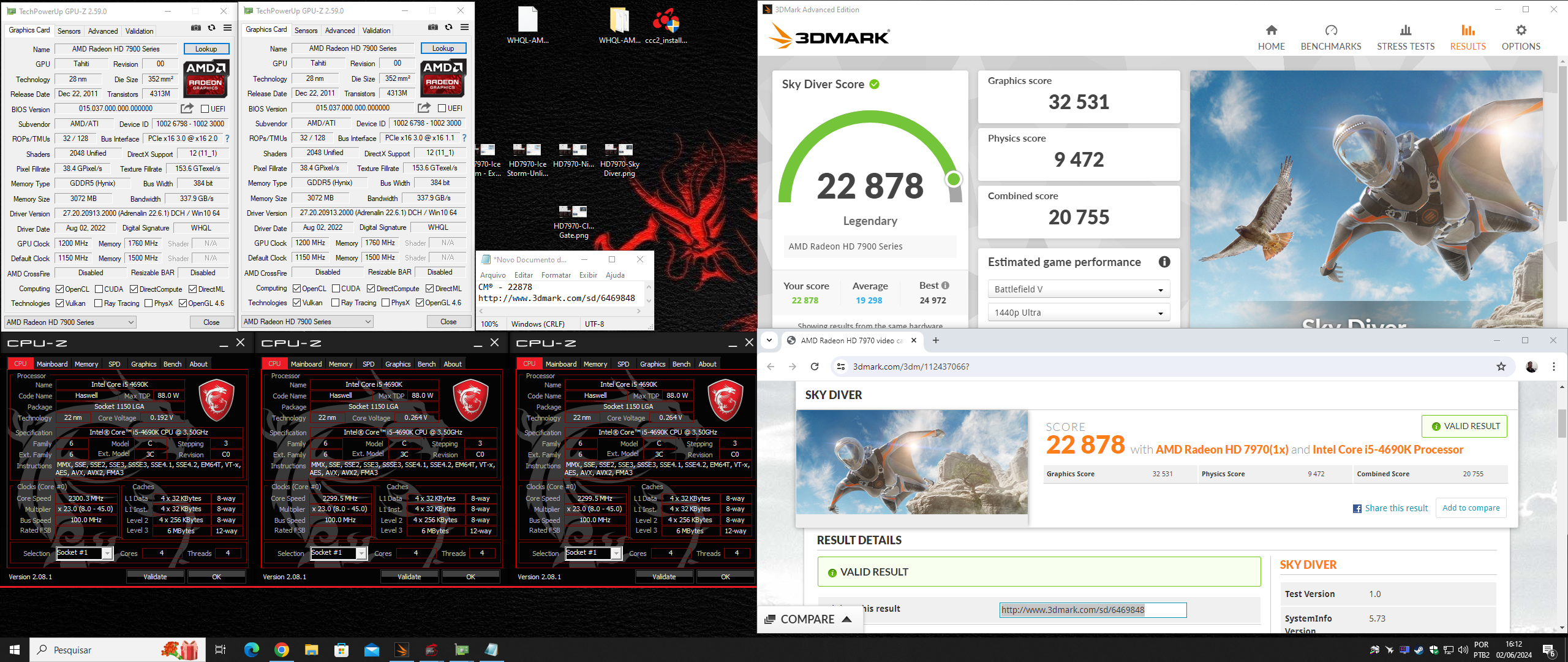
Task: Toggle DirectML checkbox in right GPU-Z
Action: pos(429,289)
